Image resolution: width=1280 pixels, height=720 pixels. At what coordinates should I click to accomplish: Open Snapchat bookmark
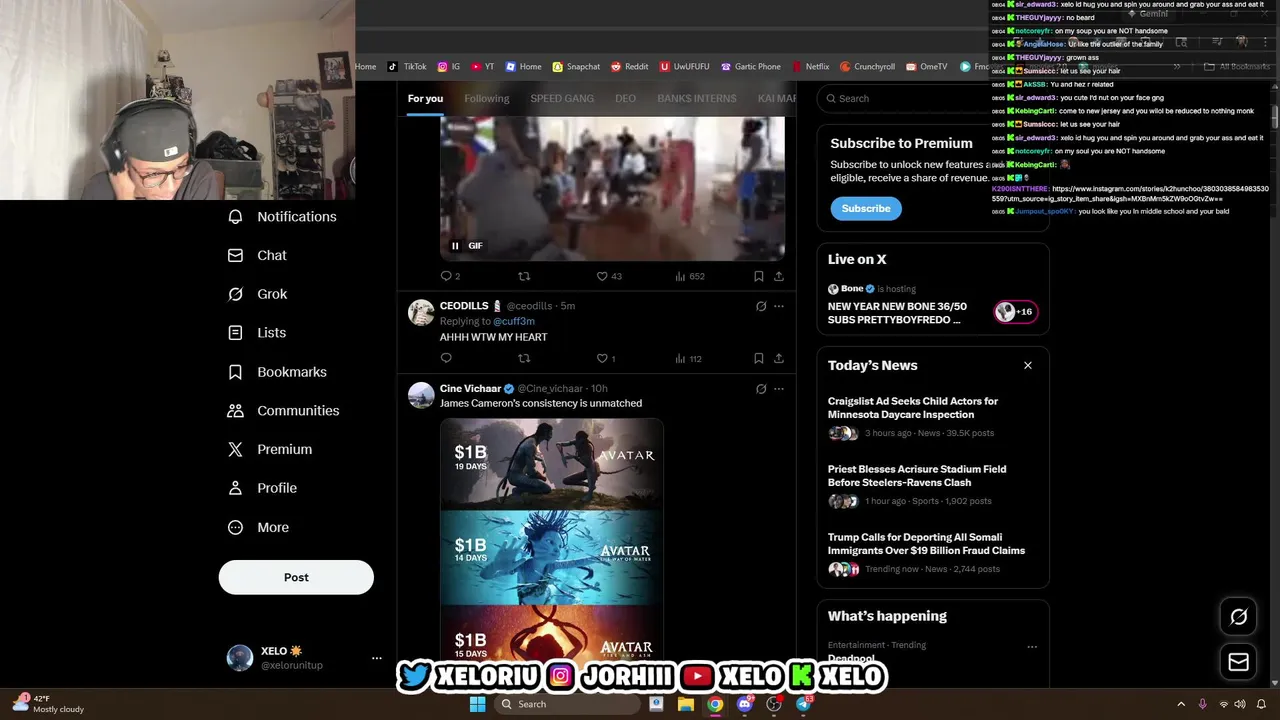(576, 67)
